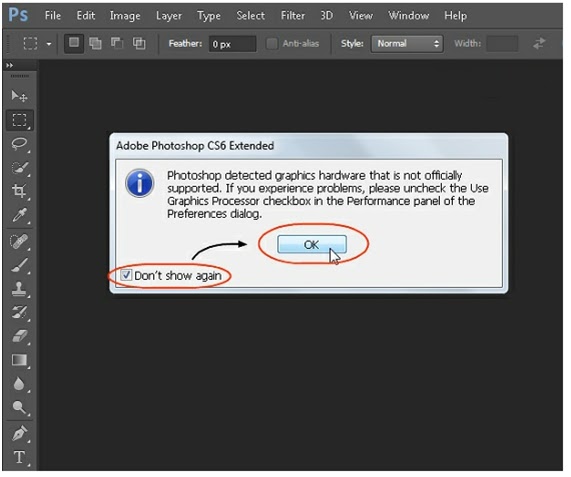This screenshot has width=571, height=477.
Task: Select the Gradient tool
Action: [x=19, y=360]
